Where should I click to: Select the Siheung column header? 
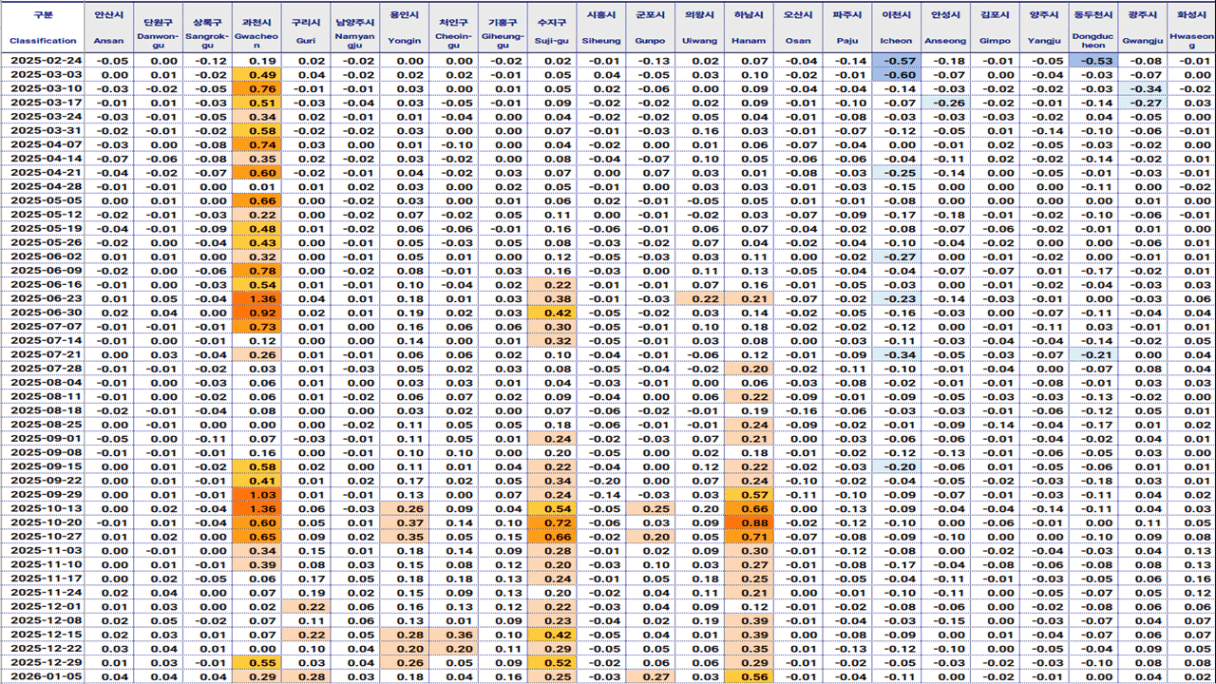click(x=602, y=28)
